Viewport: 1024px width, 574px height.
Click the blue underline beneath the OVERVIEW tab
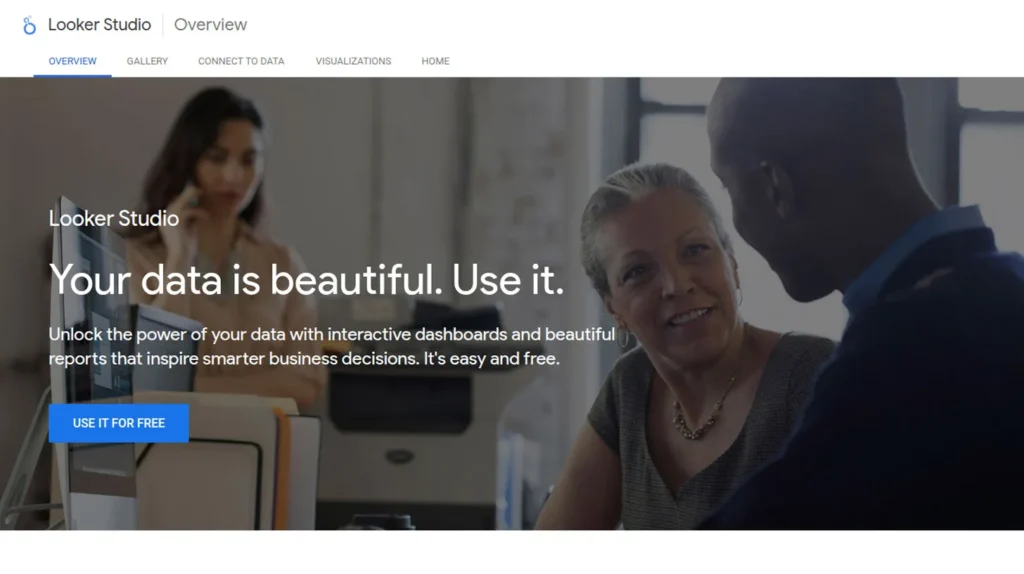click(x=72, y=75)
